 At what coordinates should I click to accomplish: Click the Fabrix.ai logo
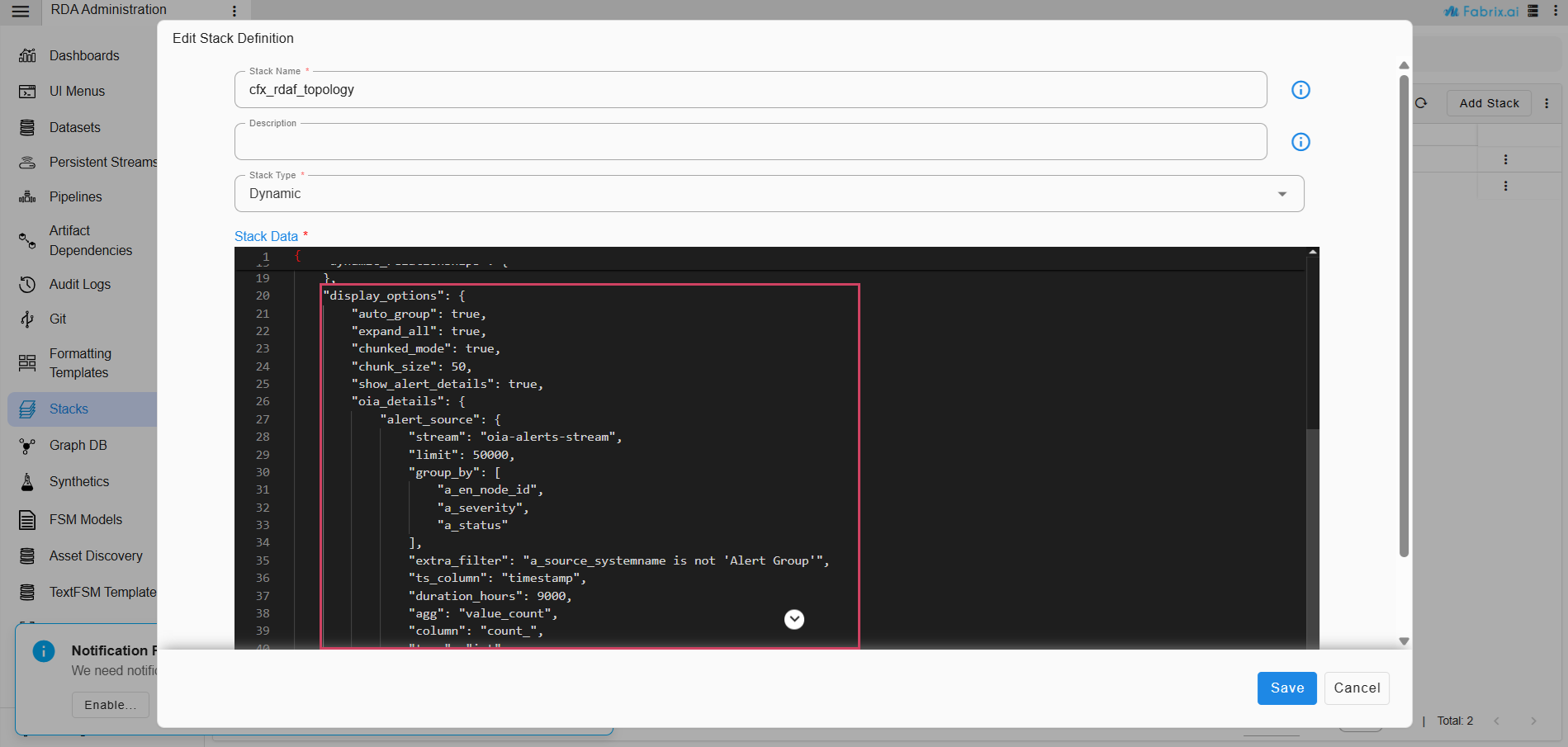(x=1481, y=11)
